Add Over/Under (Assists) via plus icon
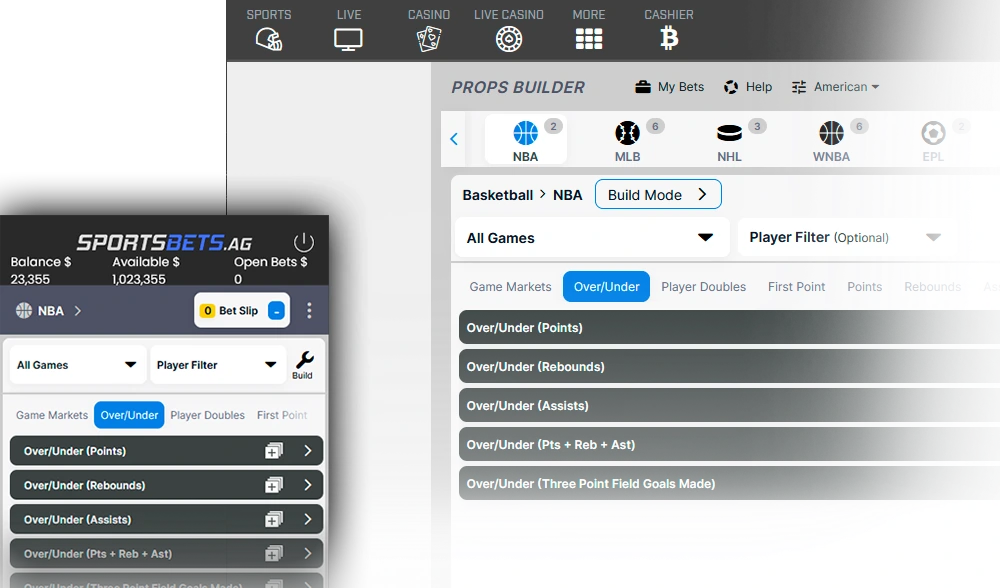 (x=274, y=520)
